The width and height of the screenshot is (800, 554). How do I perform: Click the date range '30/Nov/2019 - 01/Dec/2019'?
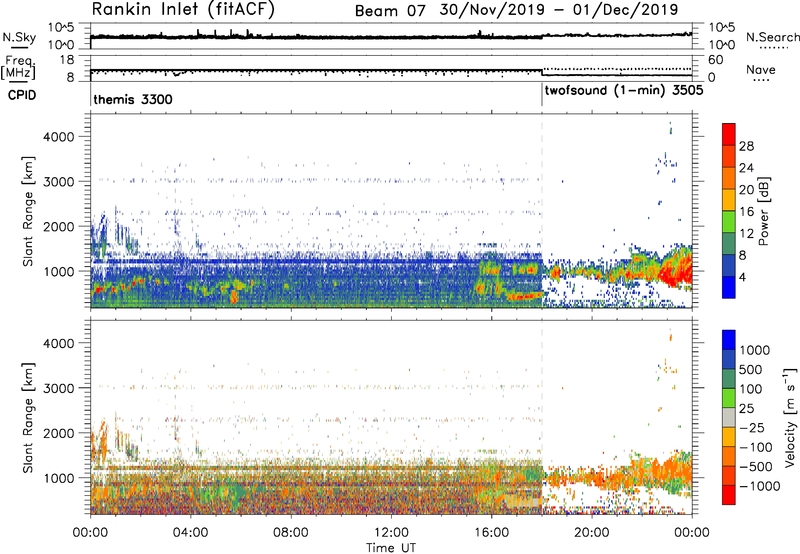[559, 10]
